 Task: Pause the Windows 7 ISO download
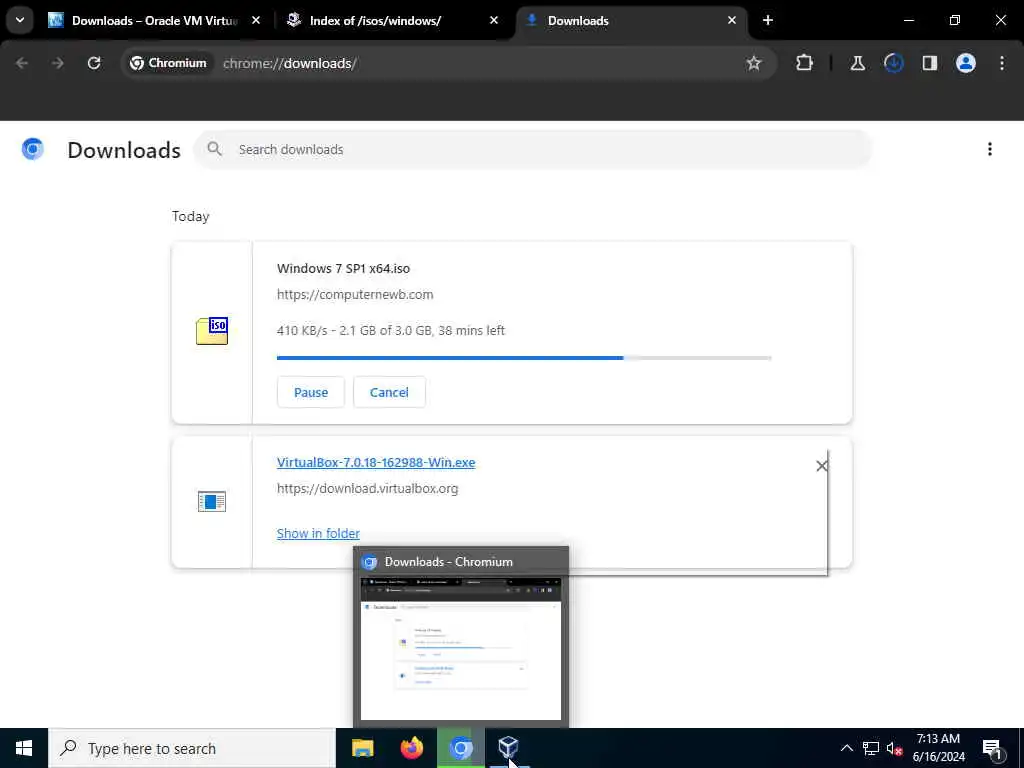[311, 392]
